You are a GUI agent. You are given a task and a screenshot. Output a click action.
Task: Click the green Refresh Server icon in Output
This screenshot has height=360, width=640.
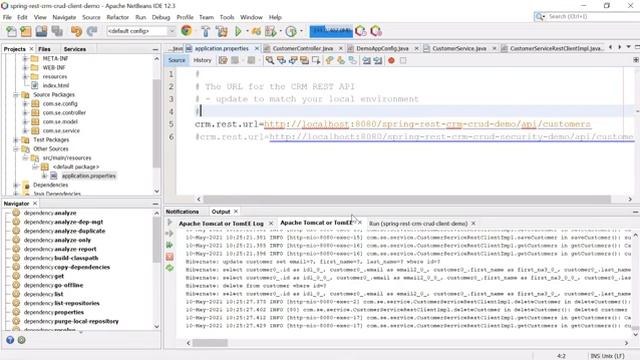[170, 268]
